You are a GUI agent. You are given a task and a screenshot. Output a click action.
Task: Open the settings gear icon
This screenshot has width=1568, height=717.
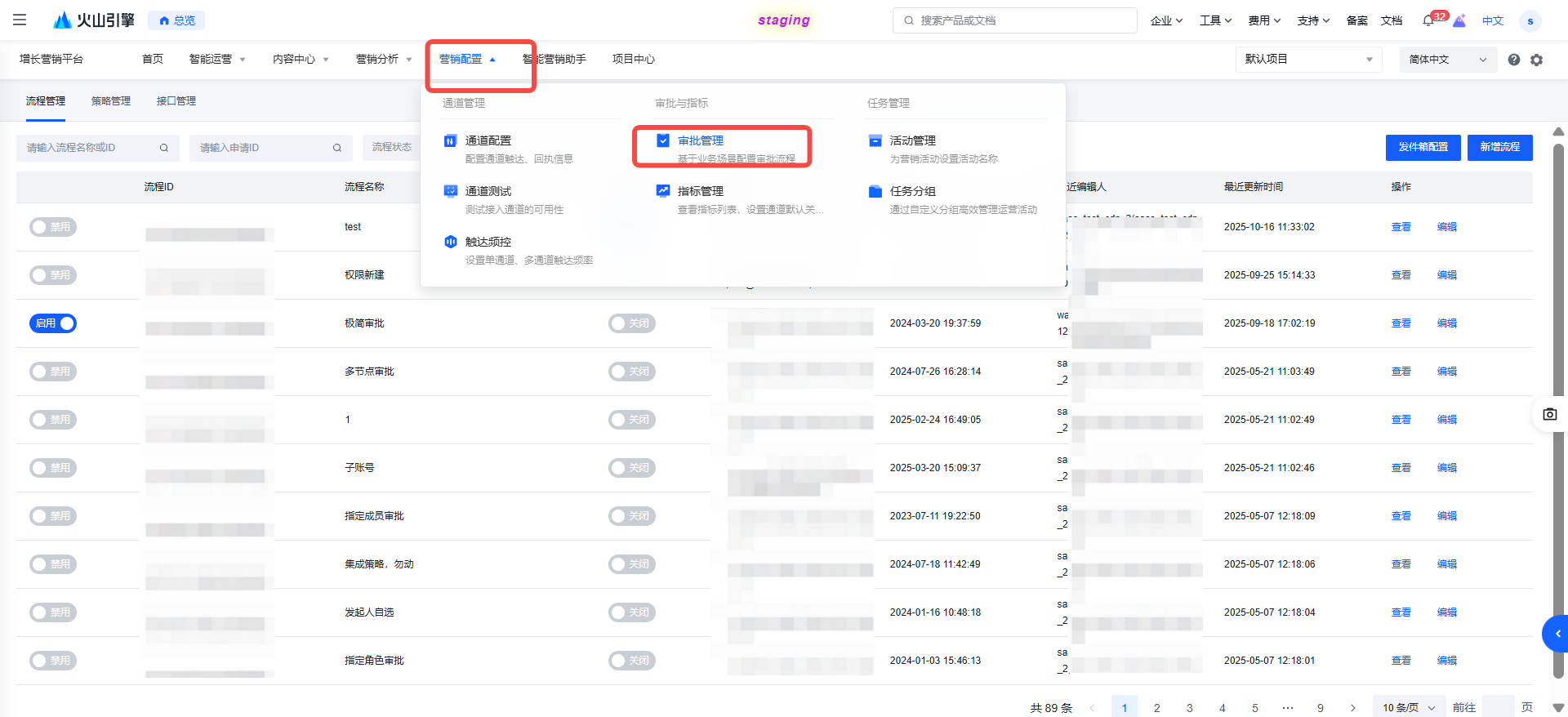[x=1536, y=60]
